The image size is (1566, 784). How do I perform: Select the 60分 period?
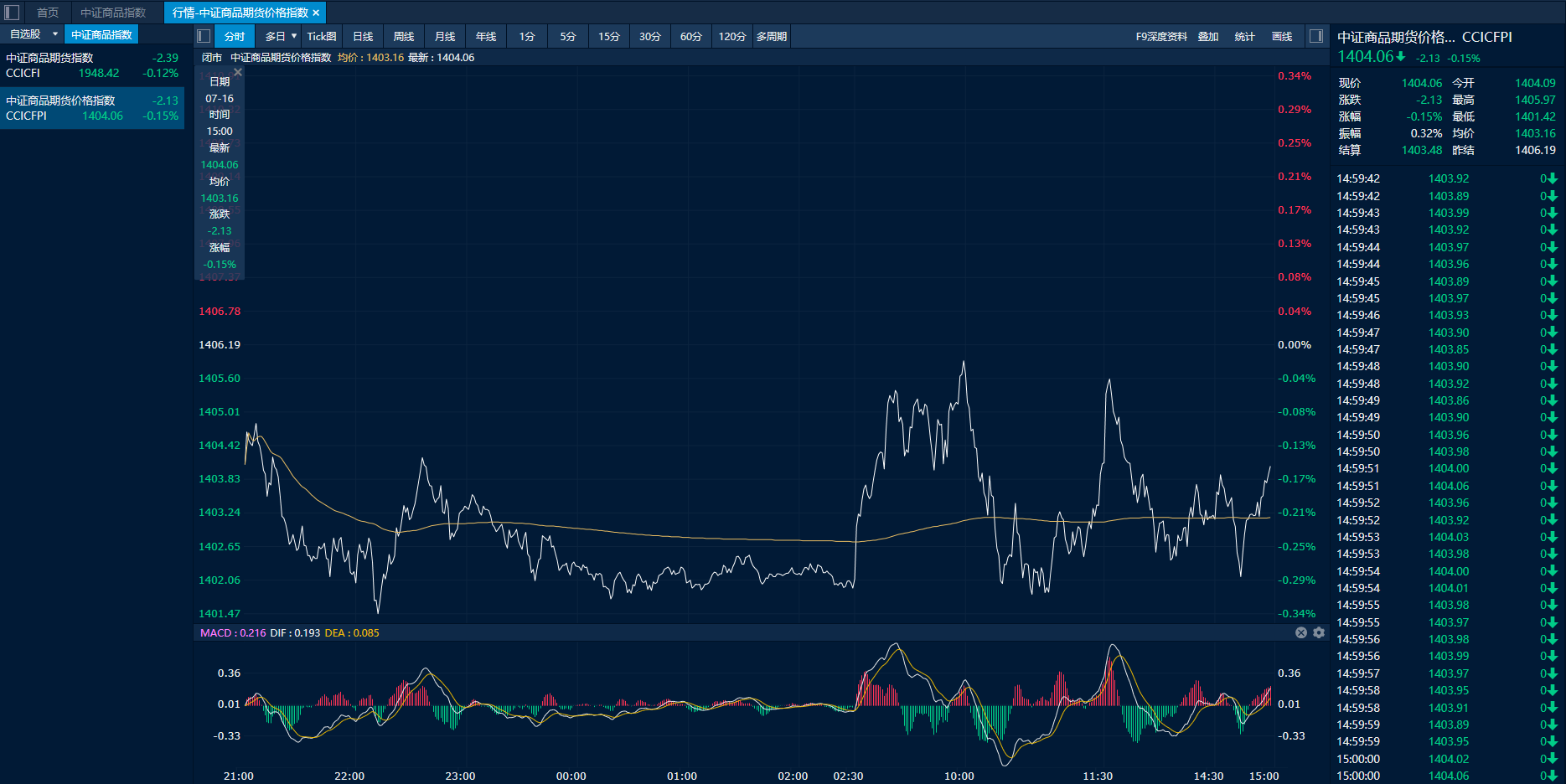691,36
